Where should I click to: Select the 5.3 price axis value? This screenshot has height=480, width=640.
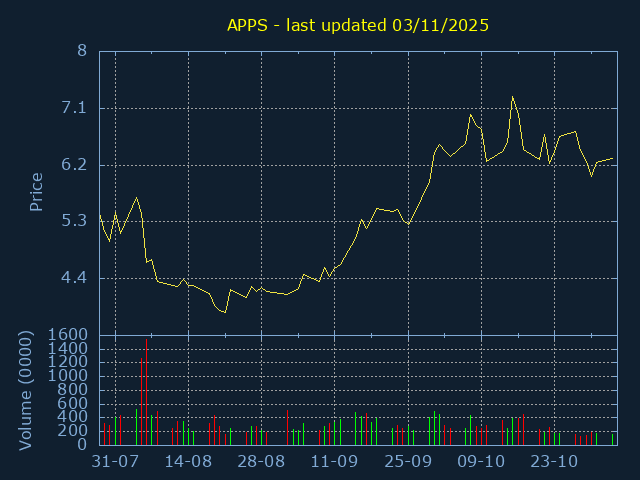pos(75,221)
